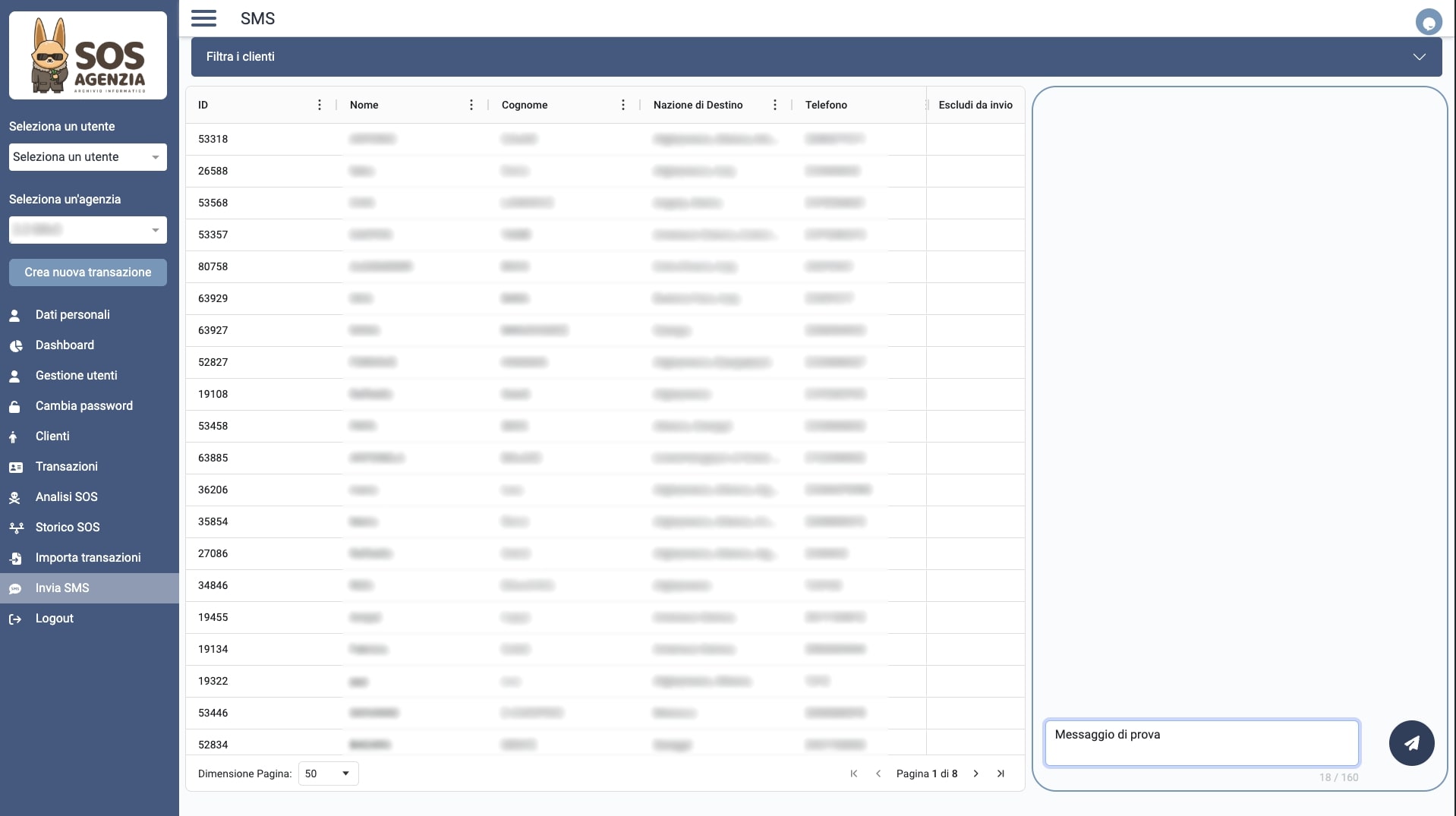
Task: Open column menu for ID column
Action: [x=320, y=105]
